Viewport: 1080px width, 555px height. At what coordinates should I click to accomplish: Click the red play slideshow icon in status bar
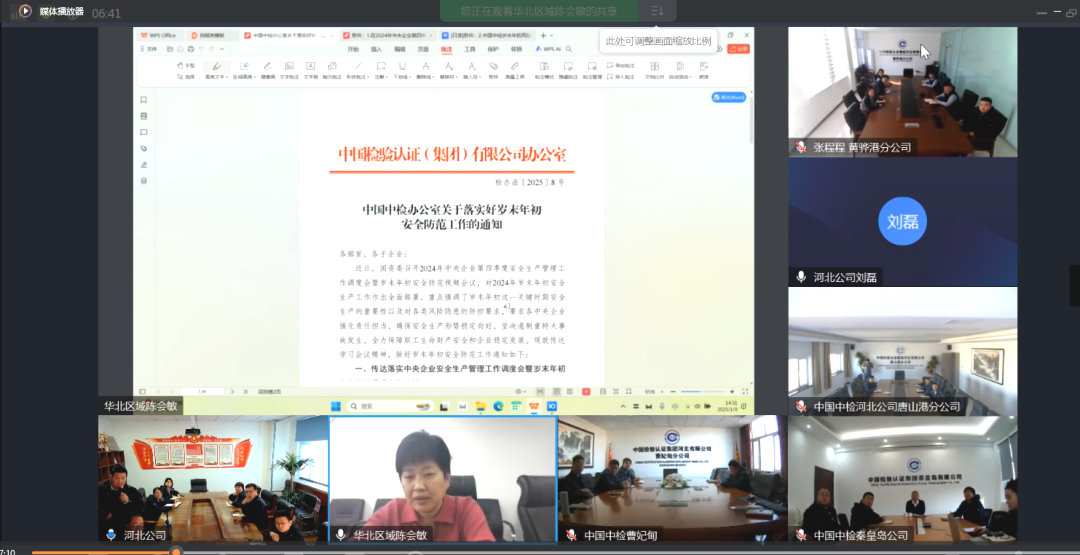click(x=586, y=392)
